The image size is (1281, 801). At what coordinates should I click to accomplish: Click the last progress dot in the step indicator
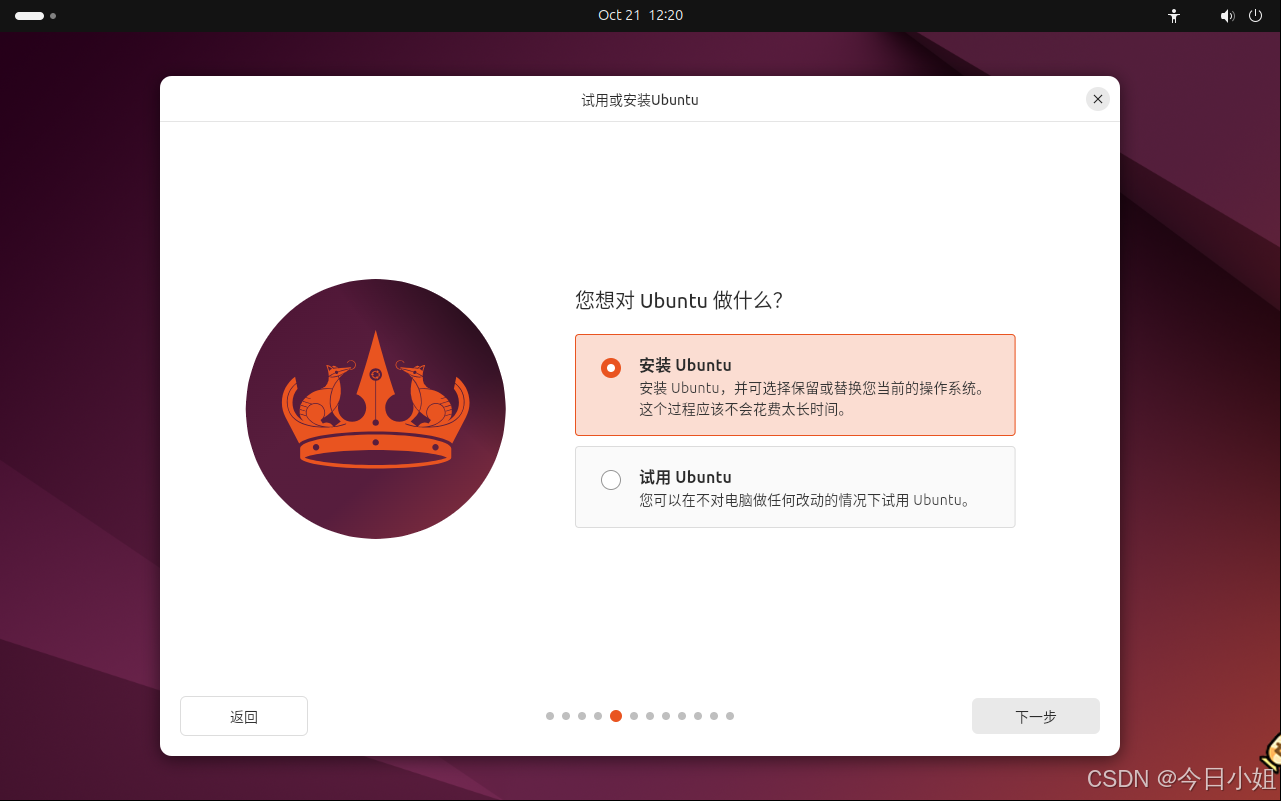coord(730,716)
